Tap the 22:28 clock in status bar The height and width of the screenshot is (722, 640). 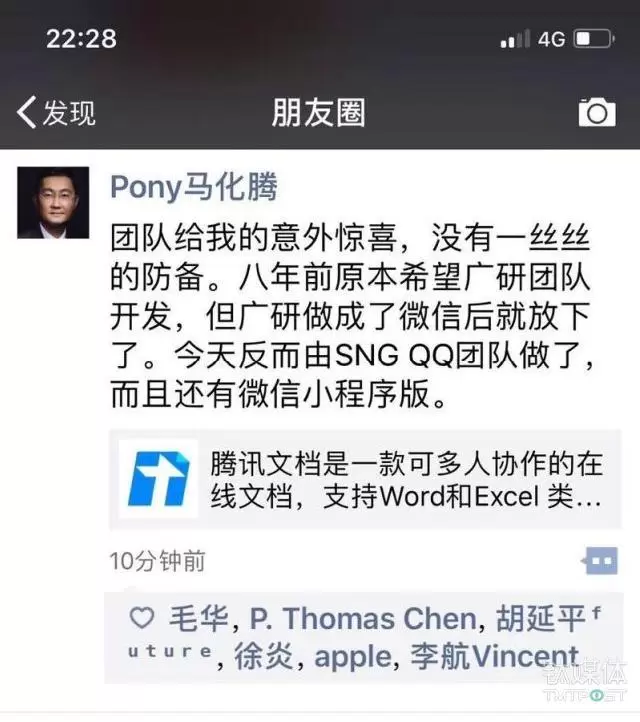click(81, 38)
